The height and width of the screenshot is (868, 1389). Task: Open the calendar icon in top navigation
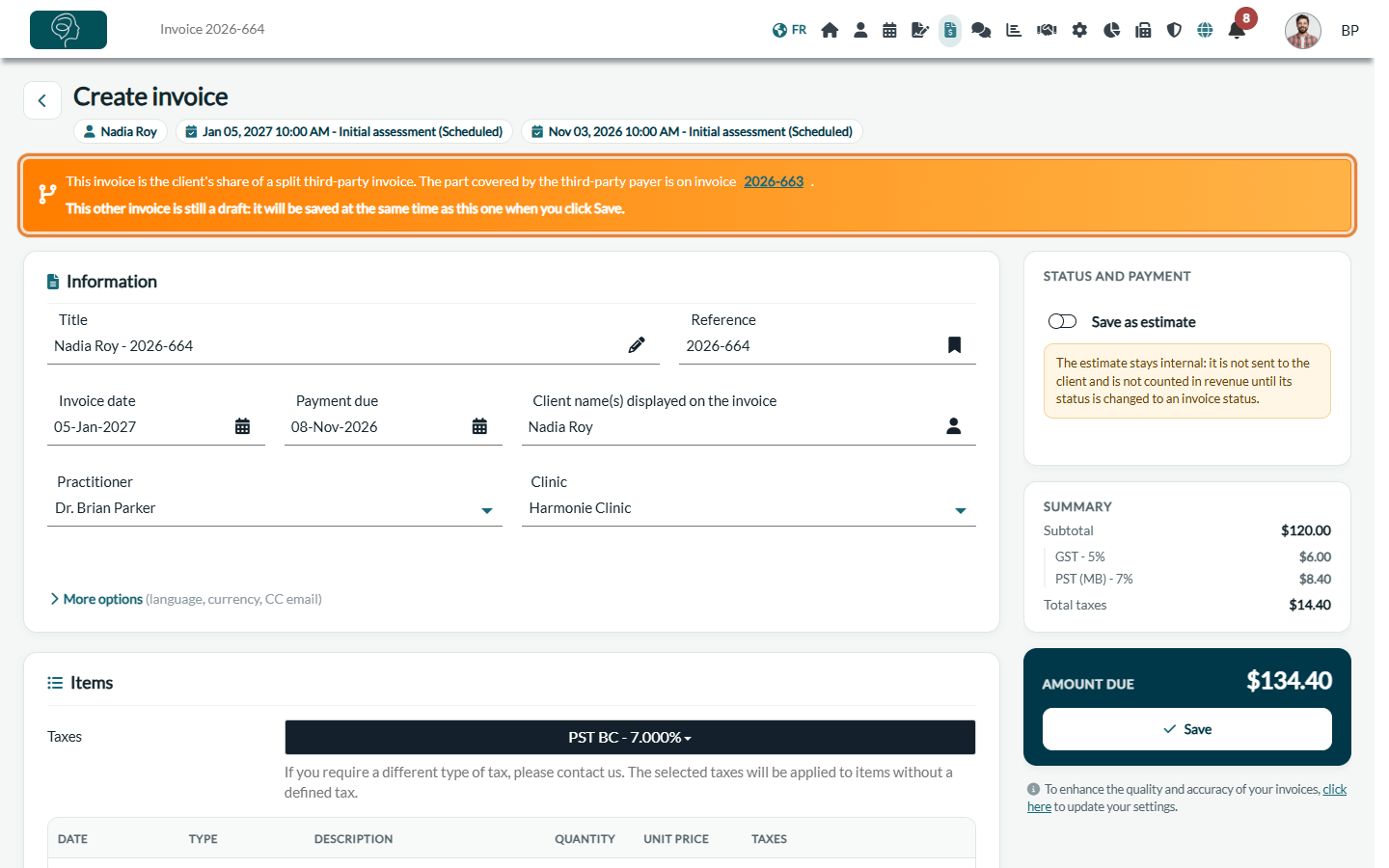(x=889, y=30)
